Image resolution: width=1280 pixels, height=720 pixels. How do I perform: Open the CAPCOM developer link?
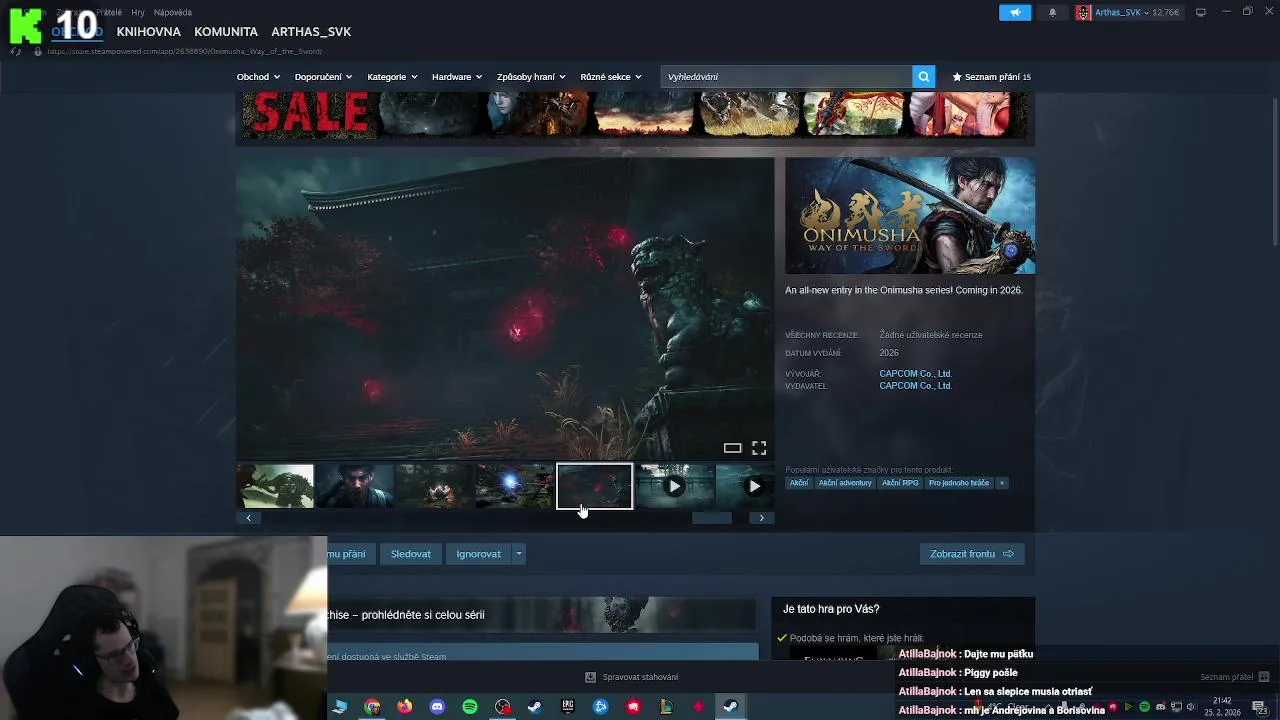(x=915, y=374)
